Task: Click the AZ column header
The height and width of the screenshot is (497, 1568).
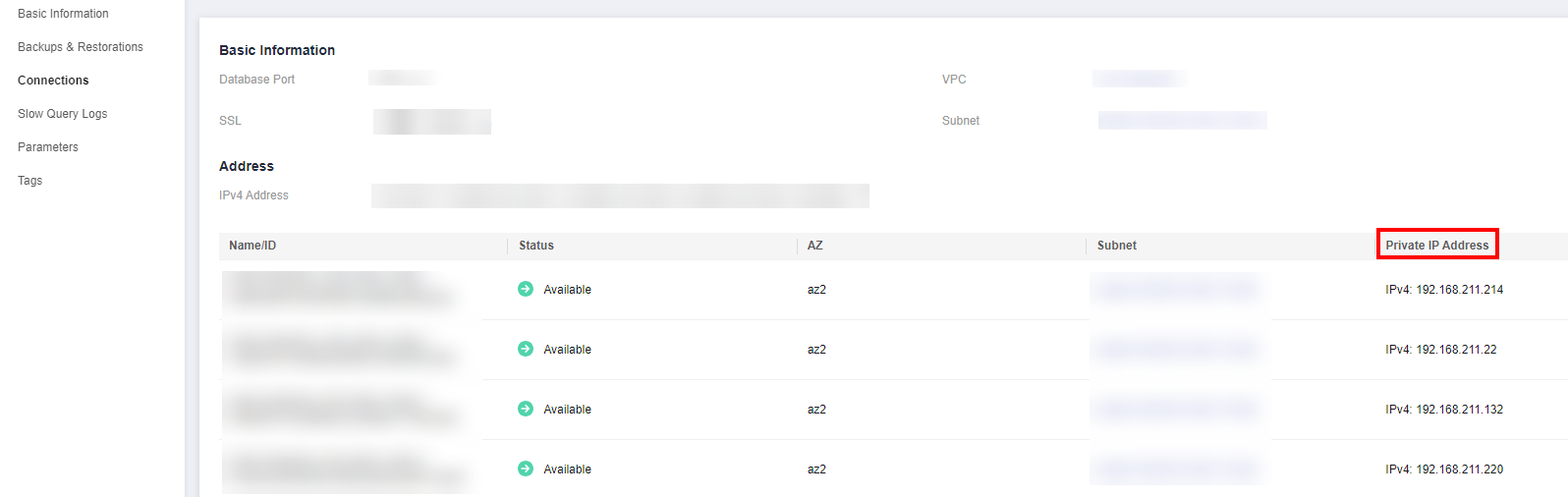Action: click(x=815, y=246)
